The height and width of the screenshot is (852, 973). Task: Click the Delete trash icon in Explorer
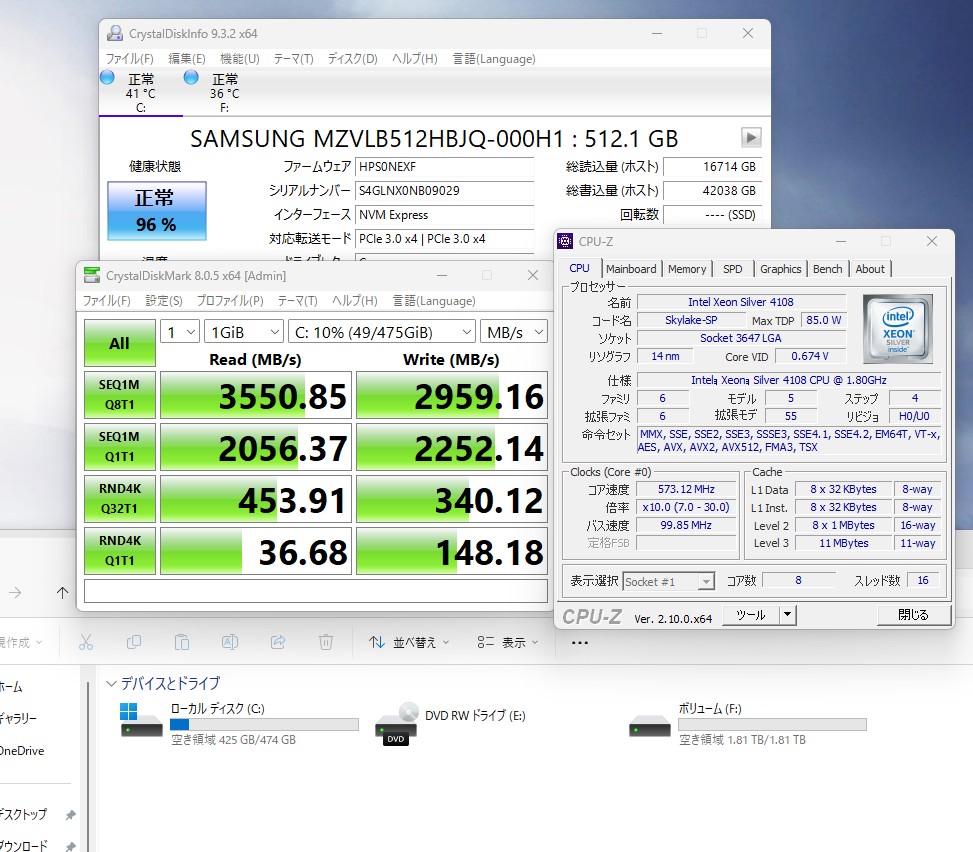326,642
